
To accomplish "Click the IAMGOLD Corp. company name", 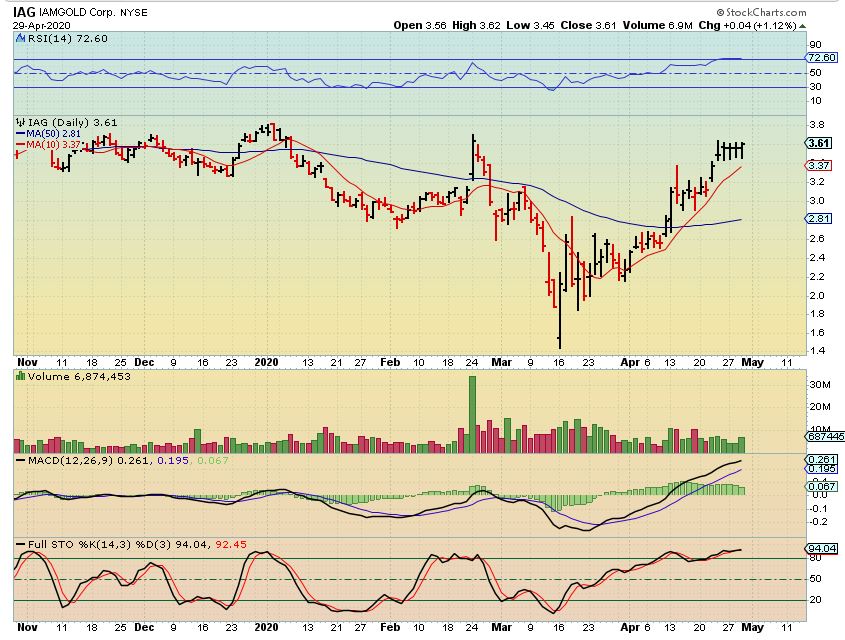I will (77, 12).
